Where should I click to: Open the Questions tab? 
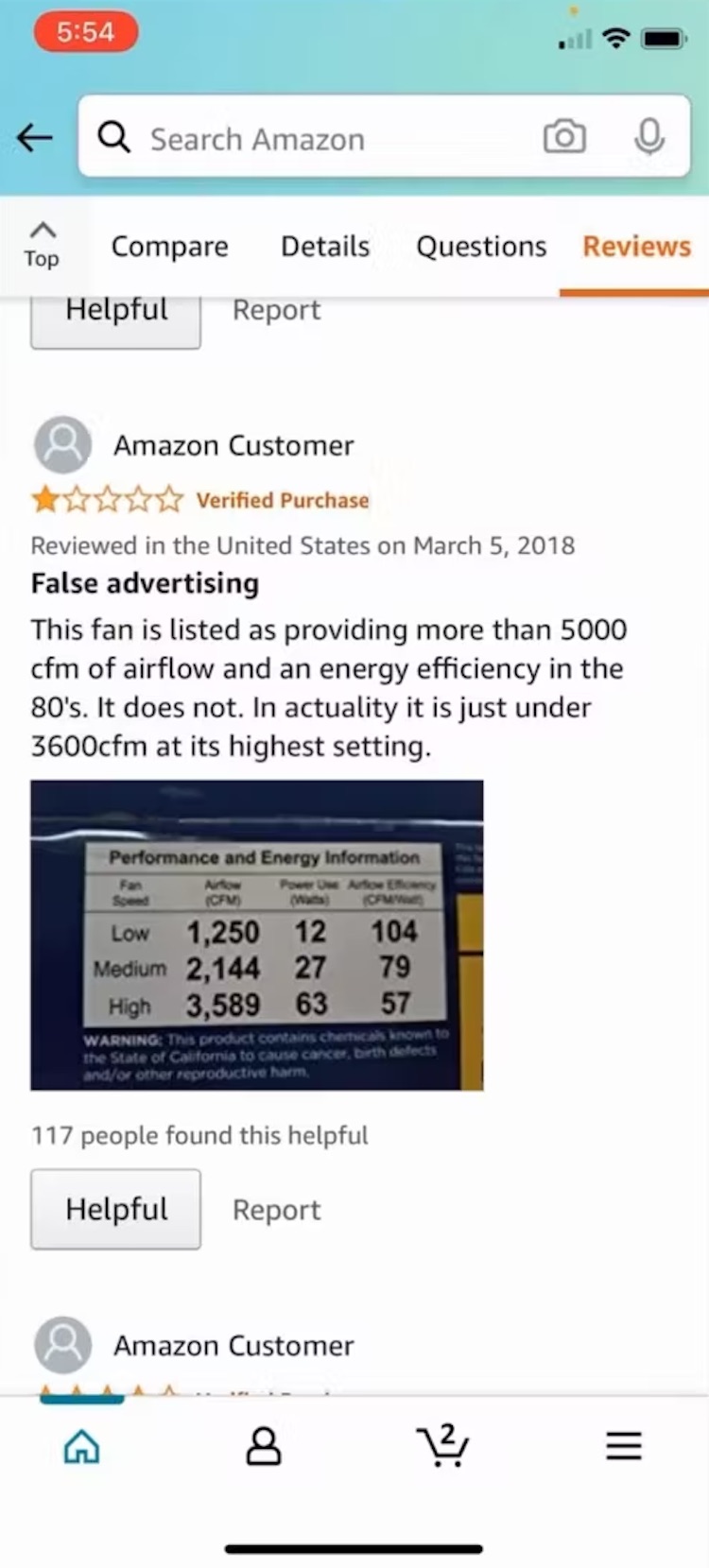(x=481, y=247)
